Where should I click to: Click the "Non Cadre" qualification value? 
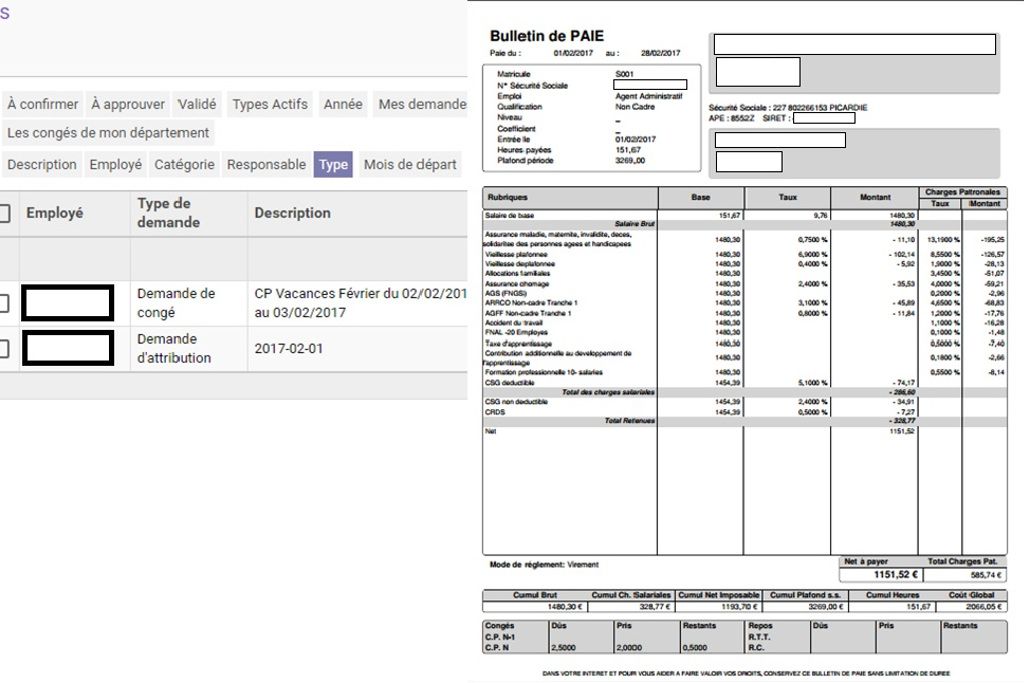[635, 106]
